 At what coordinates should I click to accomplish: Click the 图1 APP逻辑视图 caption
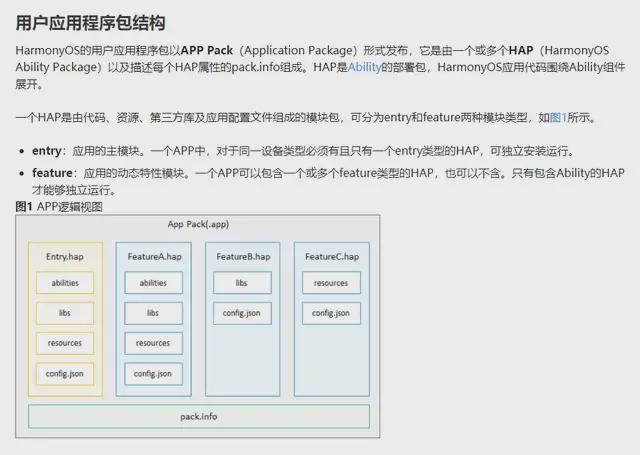tap(59, 207)
